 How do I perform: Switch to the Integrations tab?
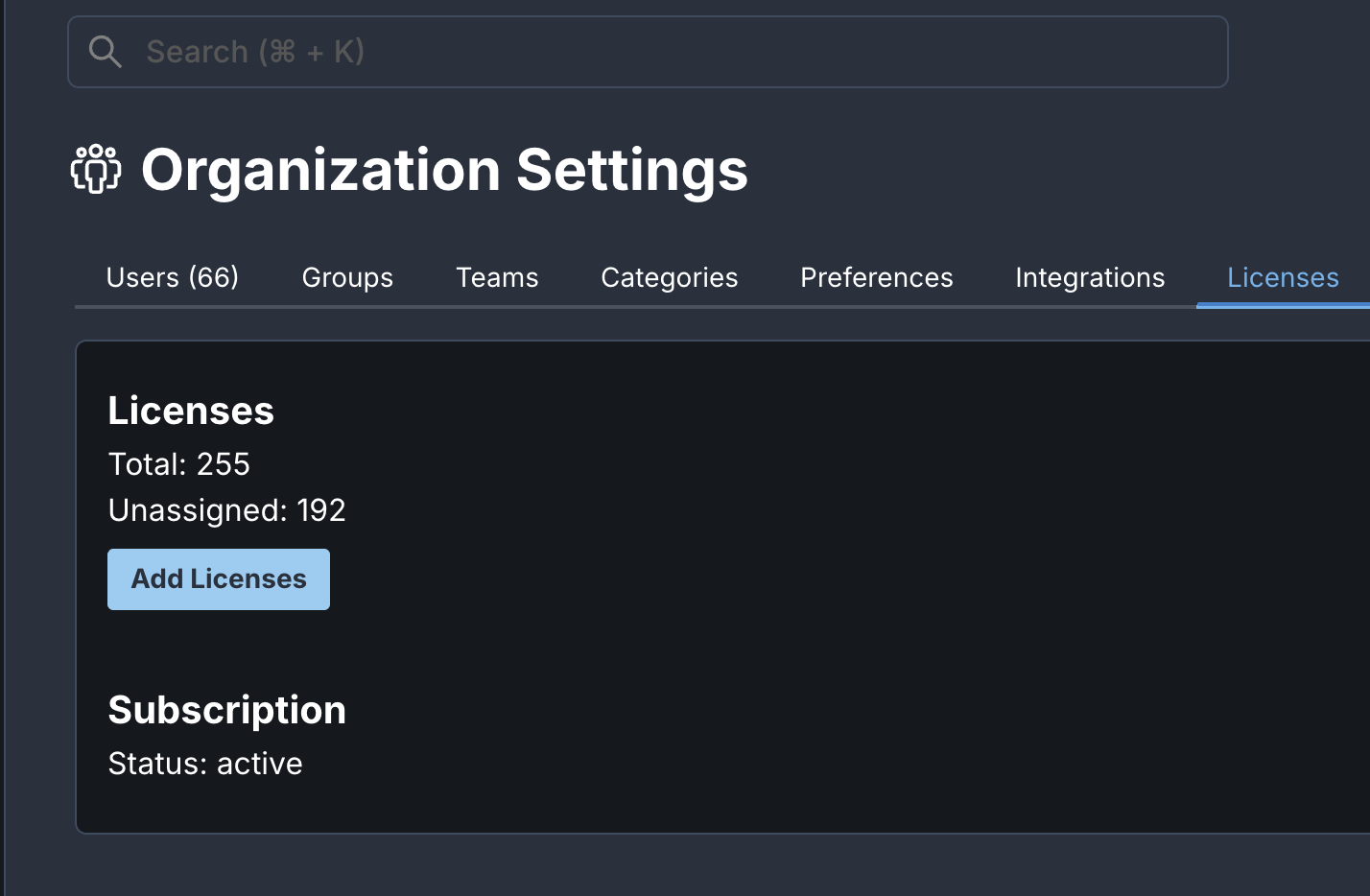tap(1090, 278)
